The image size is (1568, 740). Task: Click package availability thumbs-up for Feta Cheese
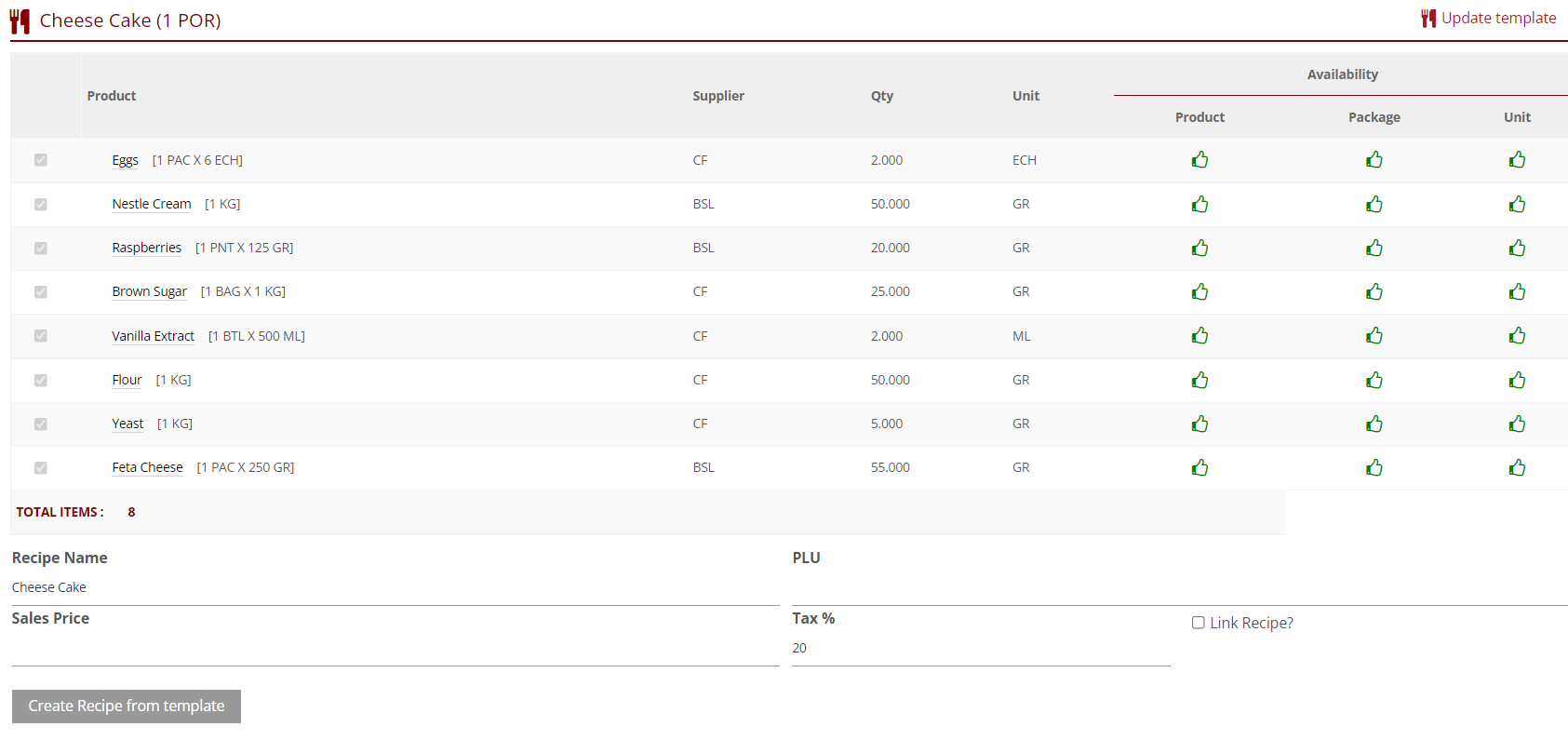(1374, 467)
